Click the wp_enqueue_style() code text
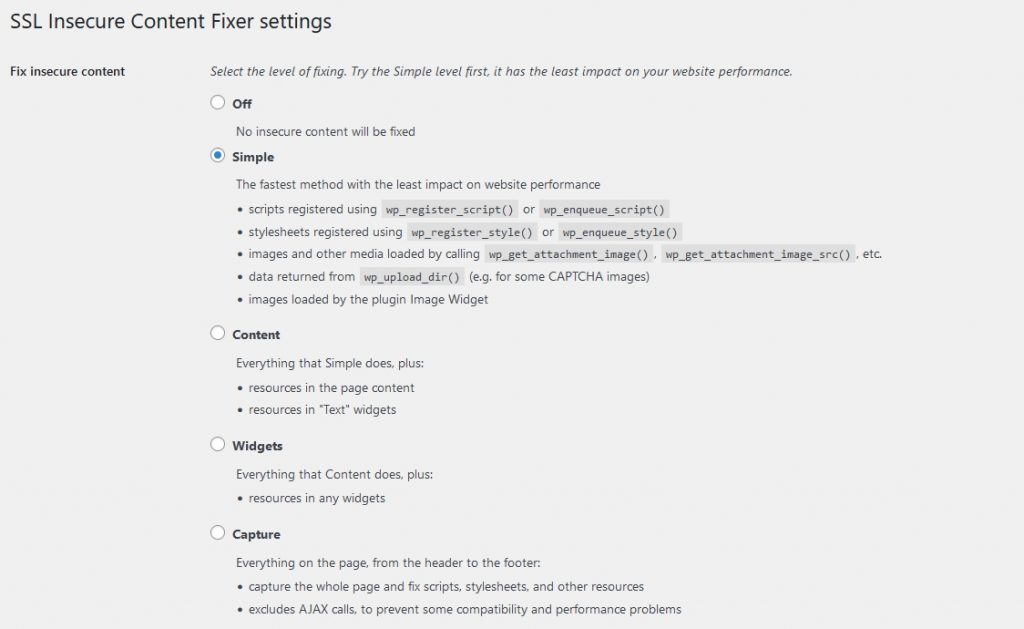 click(620, 232)
